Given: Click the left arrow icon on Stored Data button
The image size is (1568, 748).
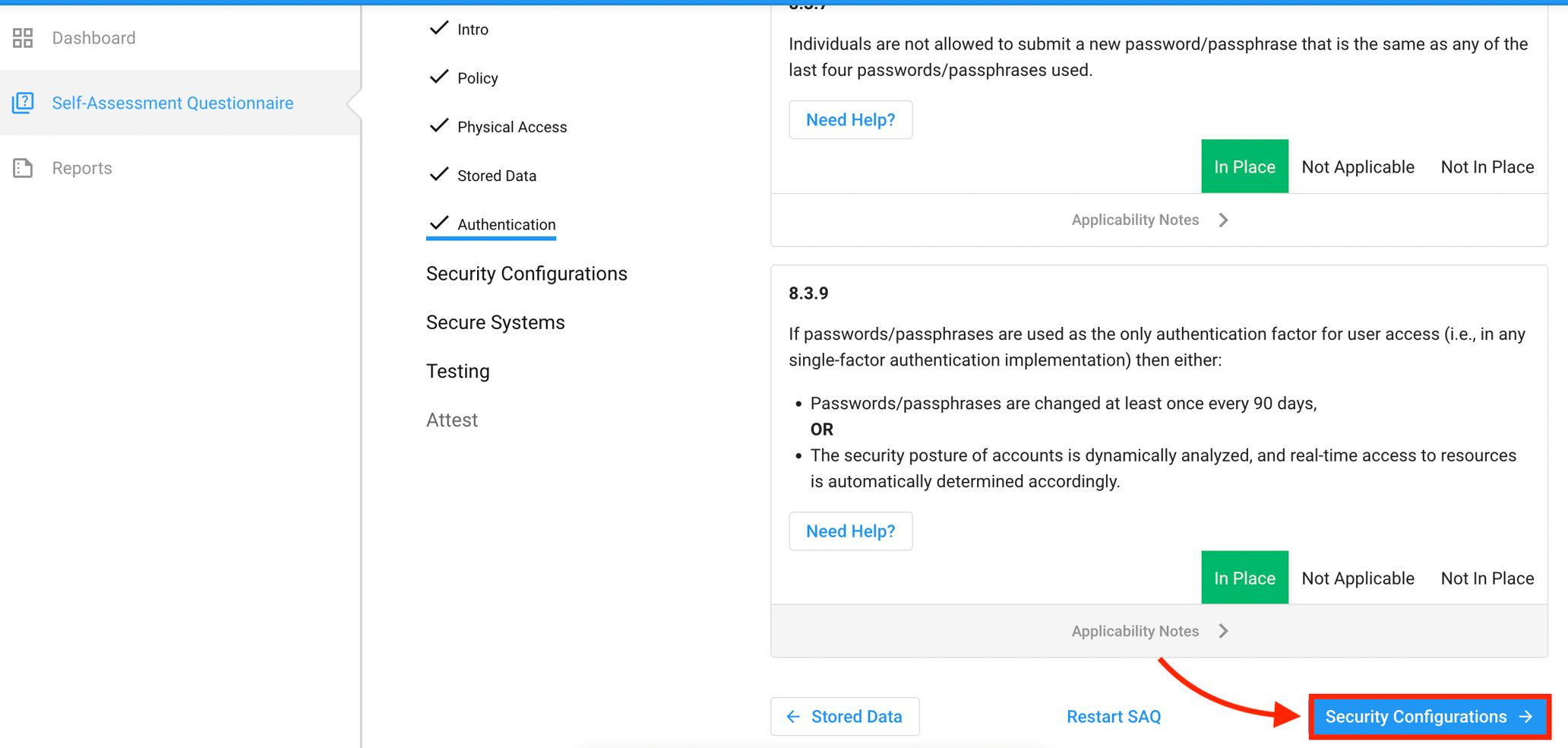Looking at the screenshot, I should (x=793, y=717).
